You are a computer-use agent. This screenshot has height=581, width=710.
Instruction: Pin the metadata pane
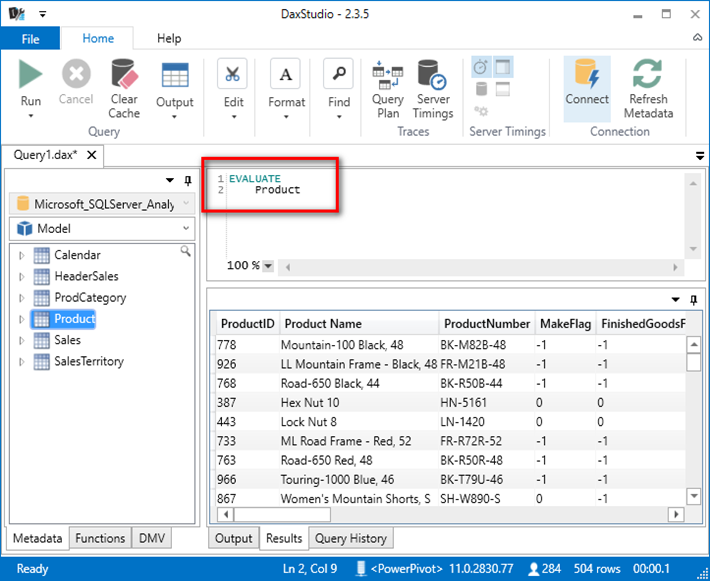(188, 180)
